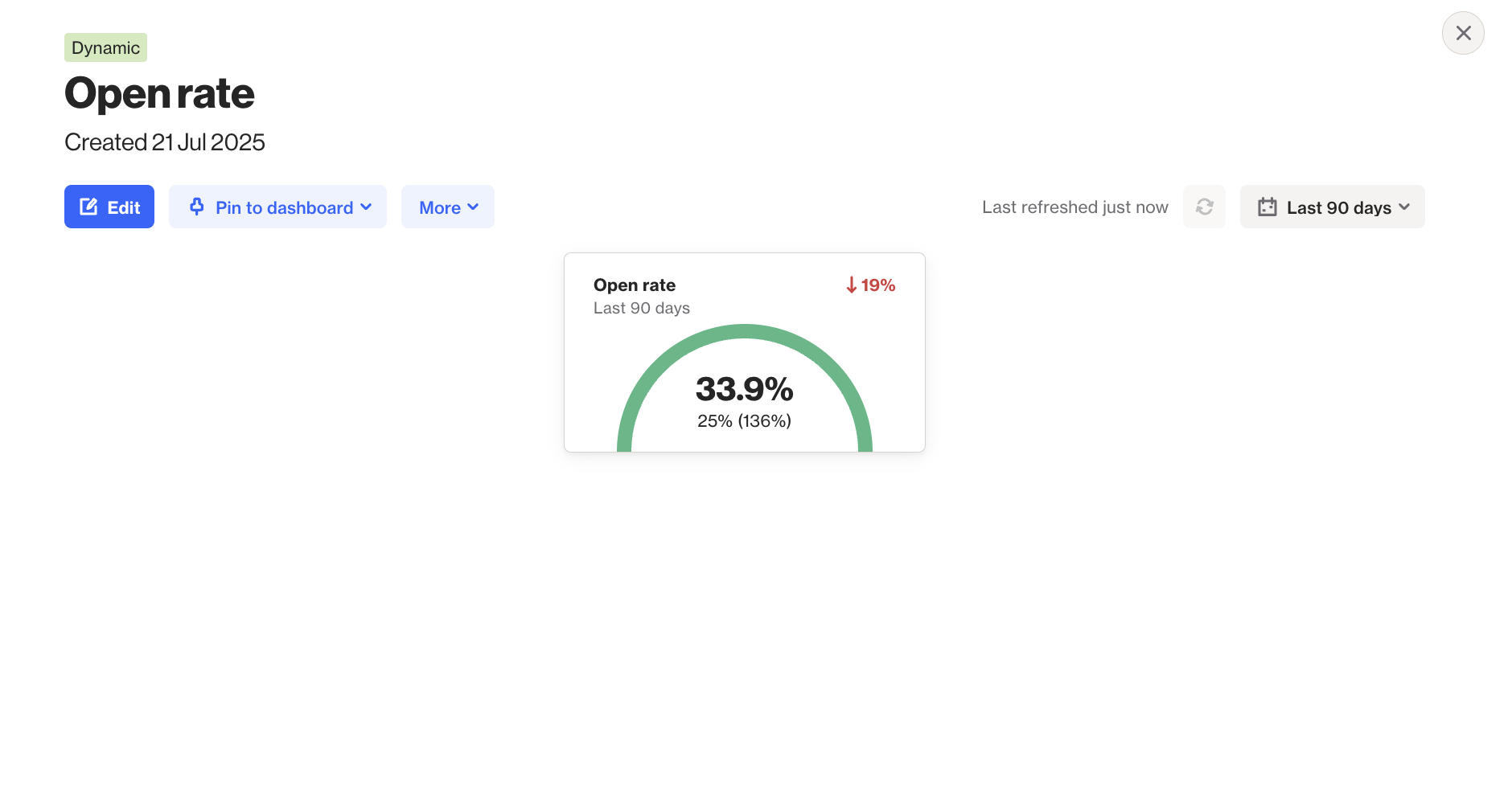1512x799 pixels.
Task: Click the Open rate page heading
Action: coord(159,93)
